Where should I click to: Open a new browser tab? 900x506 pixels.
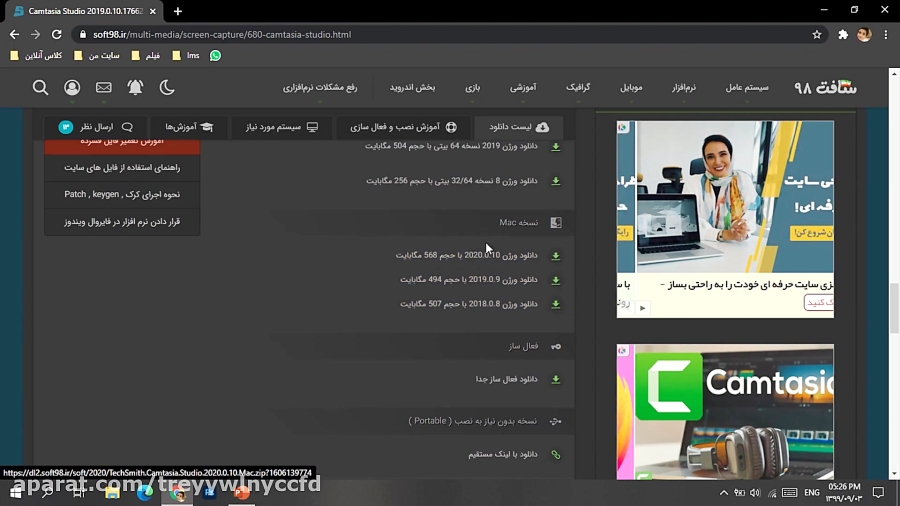click(x=178, y=11)
